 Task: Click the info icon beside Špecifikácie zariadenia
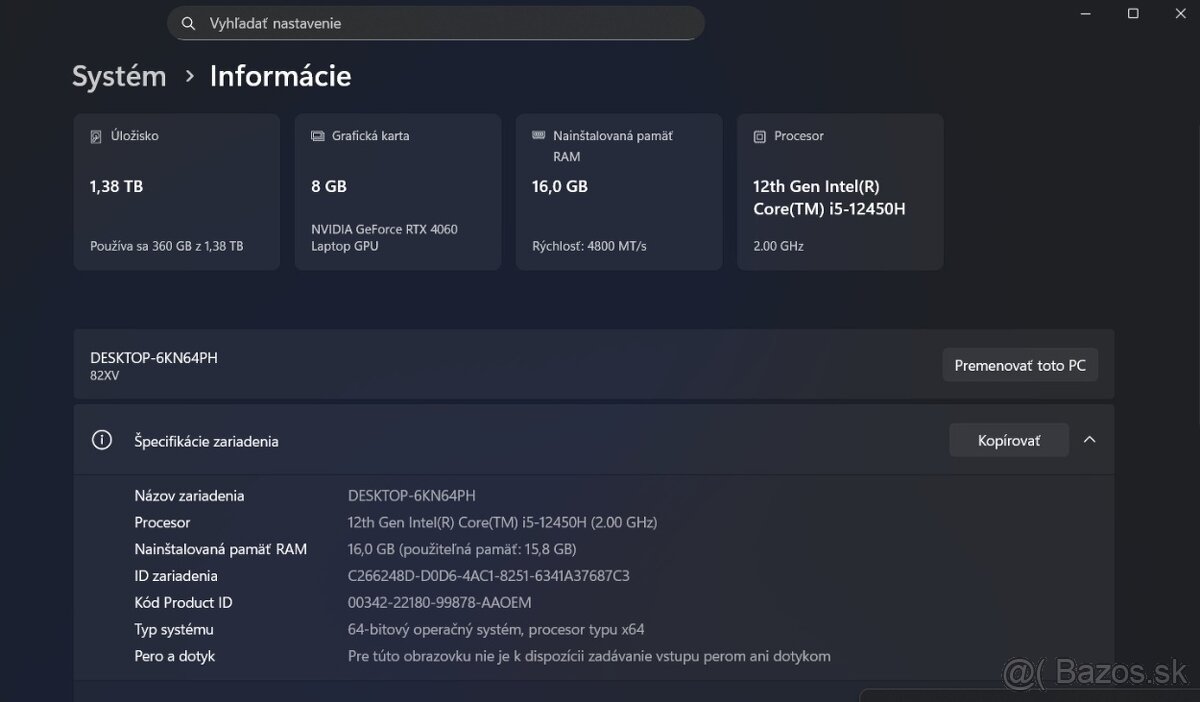click(101, 440)
